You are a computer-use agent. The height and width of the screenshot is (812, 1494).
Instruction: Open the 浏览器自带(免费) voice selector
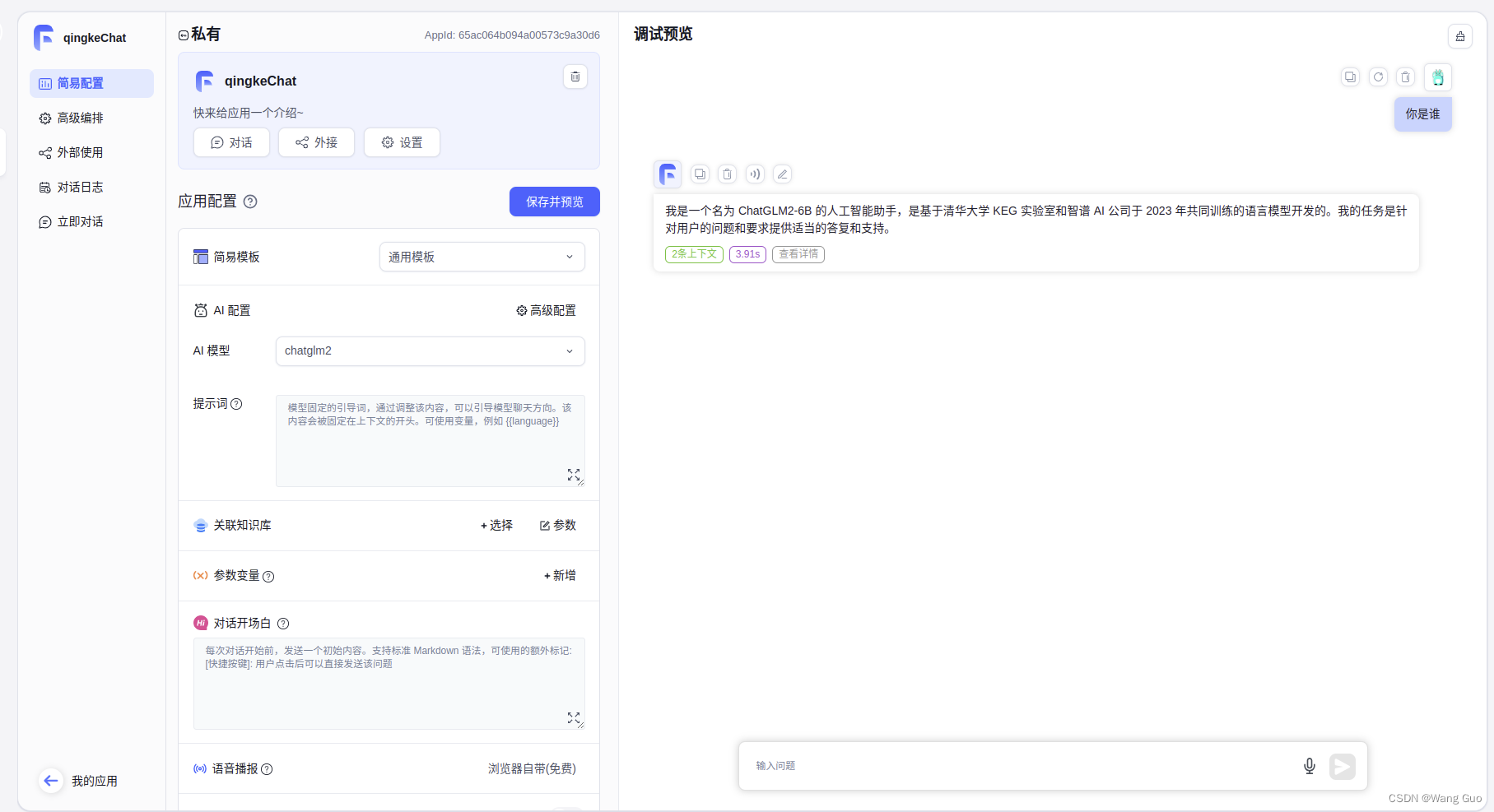coord(532,768)
